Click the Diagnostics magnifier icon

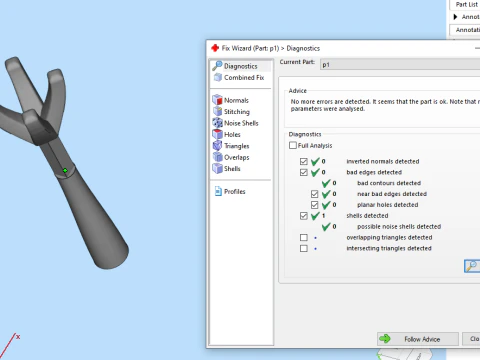coord(217,66)
